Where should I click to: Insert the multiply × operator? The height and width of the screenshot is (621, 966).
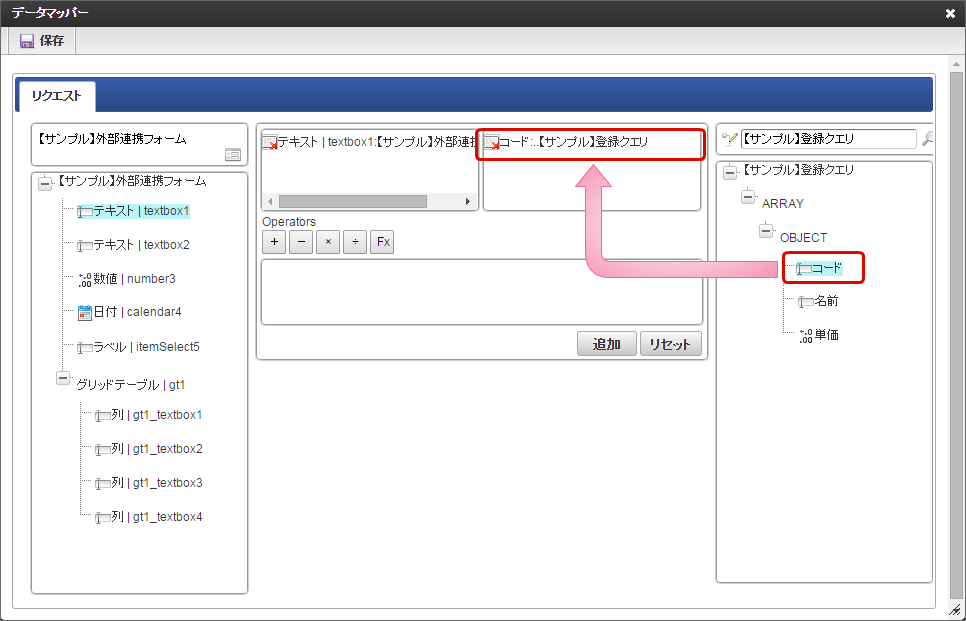(x=328, y=242)
